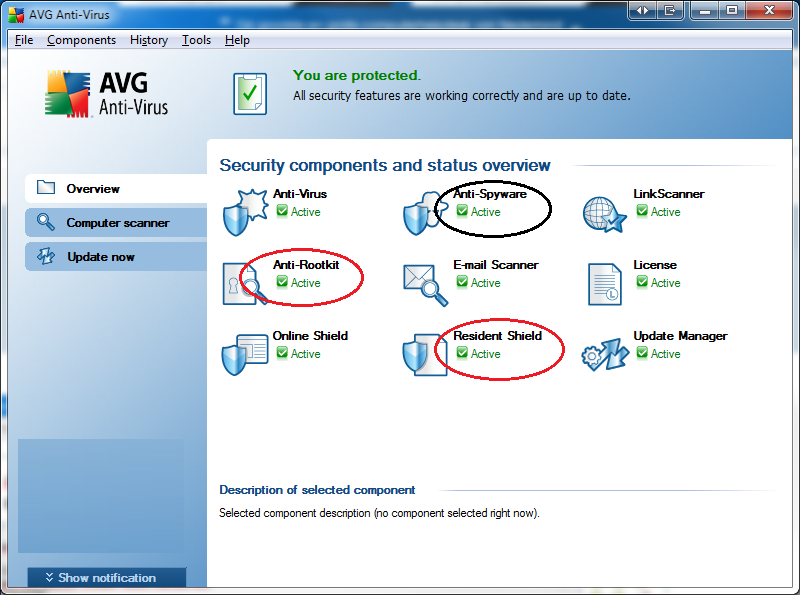Viewport: 800px width, 596px height.
Task: Click the Computer scanner magnifier icon
Action: (45, 222)
